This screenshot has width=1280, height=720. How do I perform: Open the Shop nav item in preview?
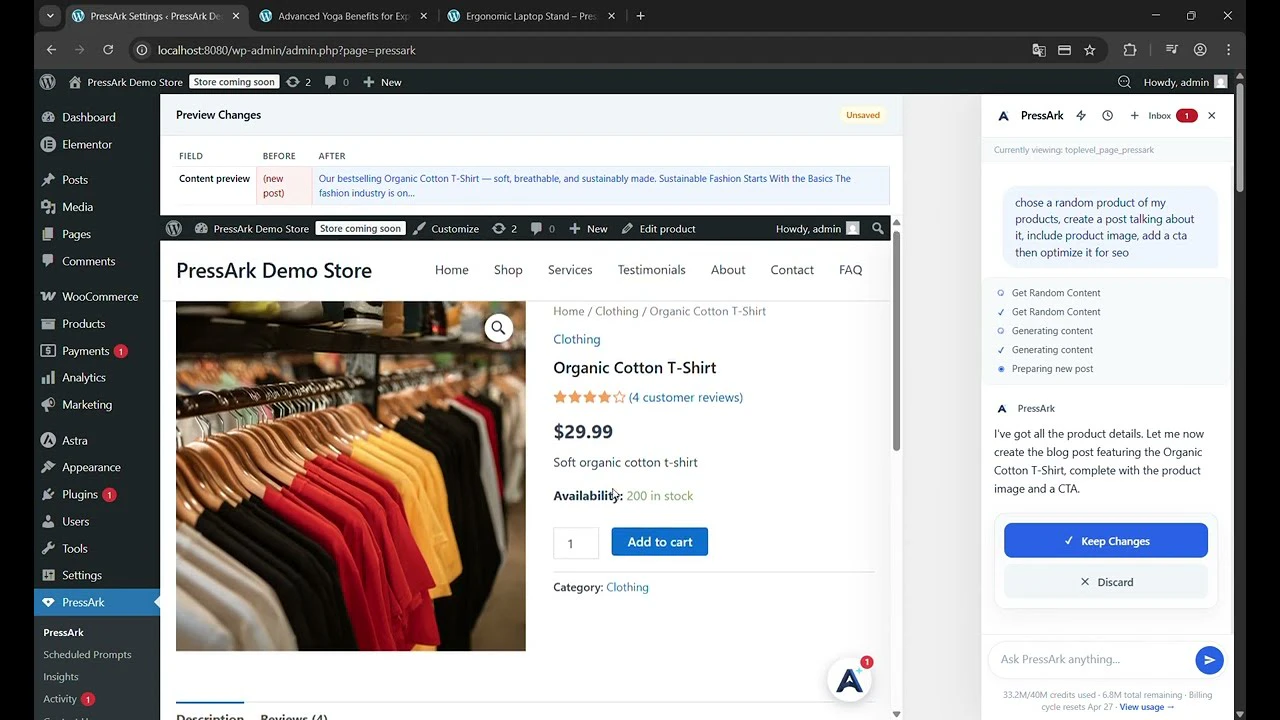point(508,270)
